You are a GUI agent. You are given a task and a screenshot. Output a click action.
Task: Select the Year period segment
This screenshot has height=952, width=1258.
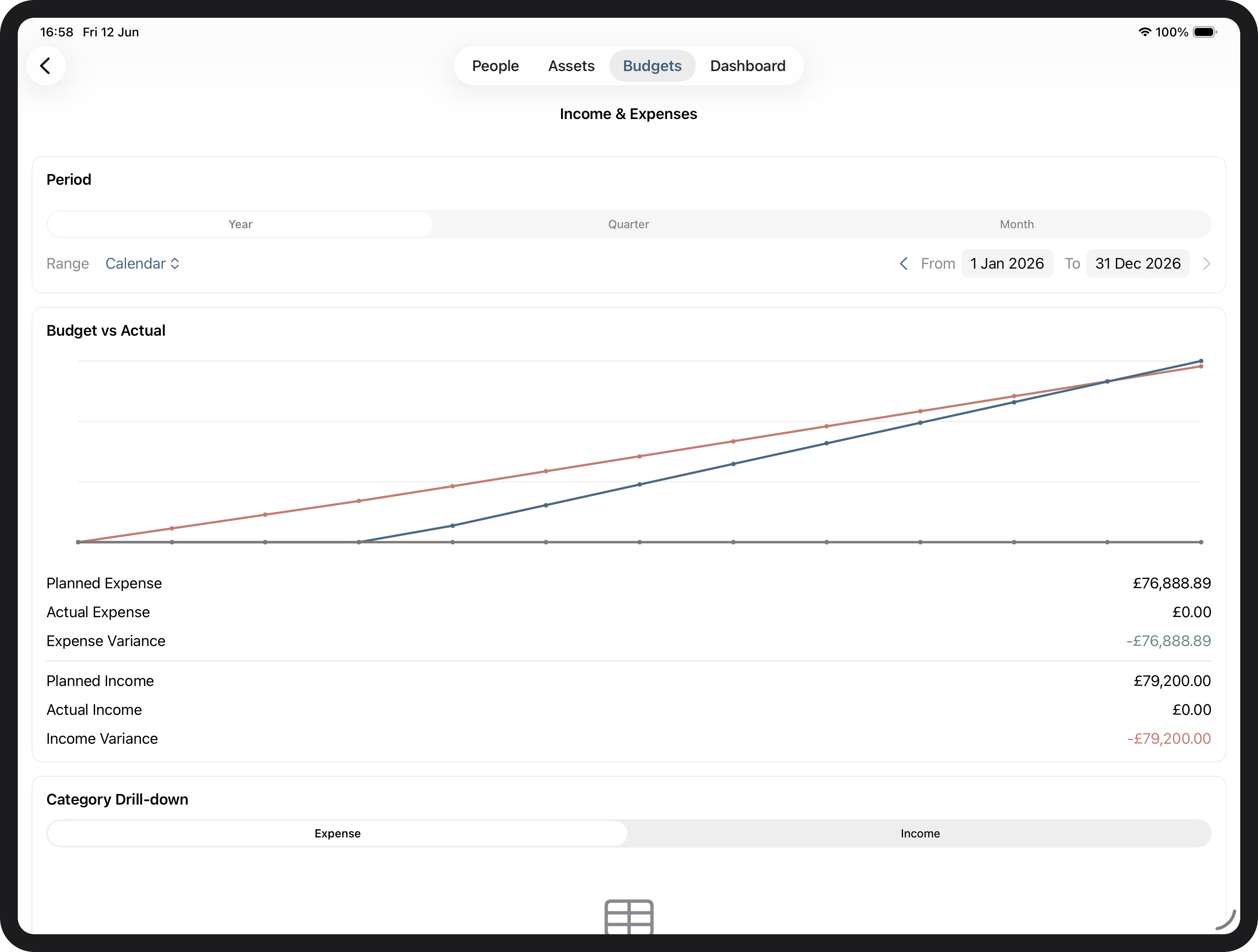240,225
